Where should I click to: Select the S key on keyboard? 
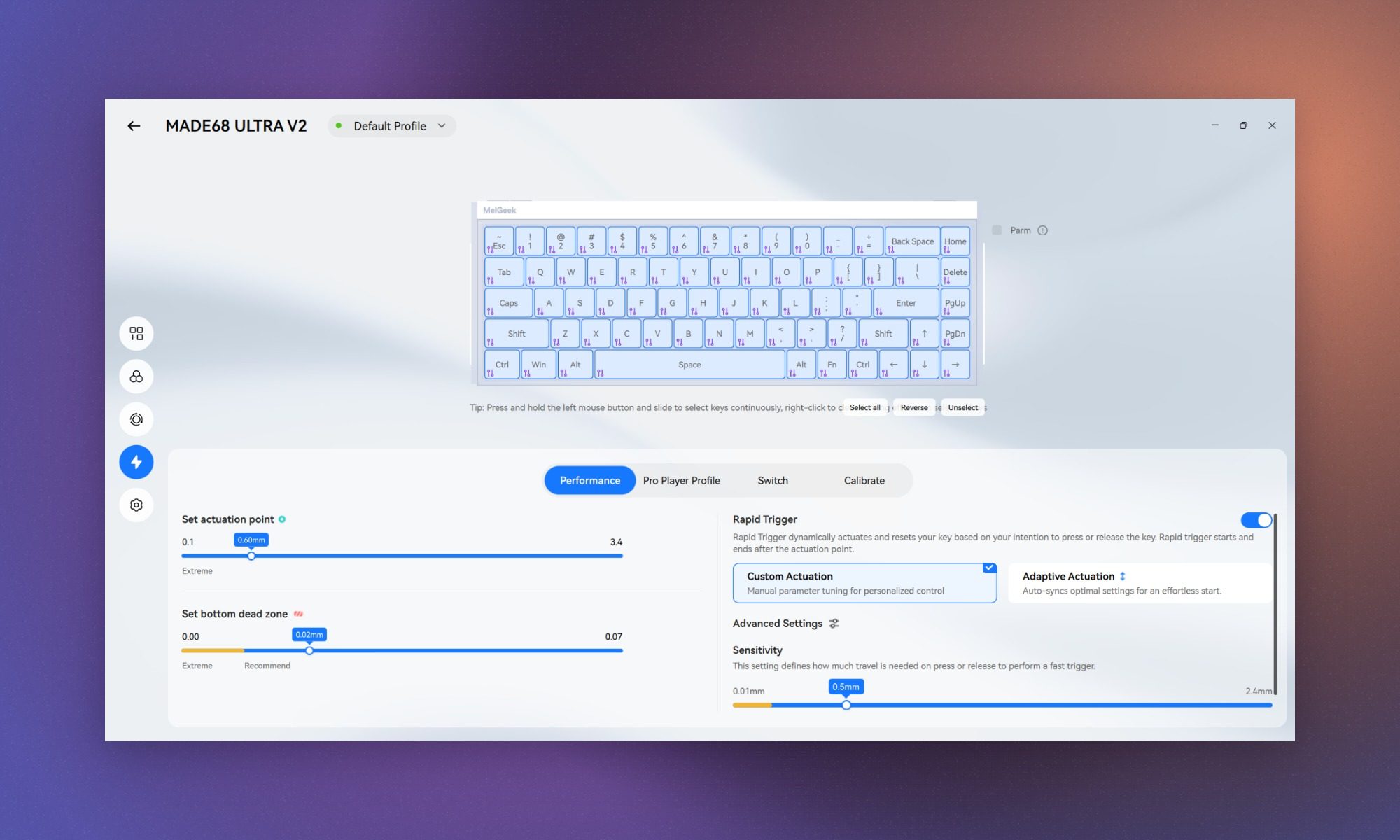click(x=580, y=303)
